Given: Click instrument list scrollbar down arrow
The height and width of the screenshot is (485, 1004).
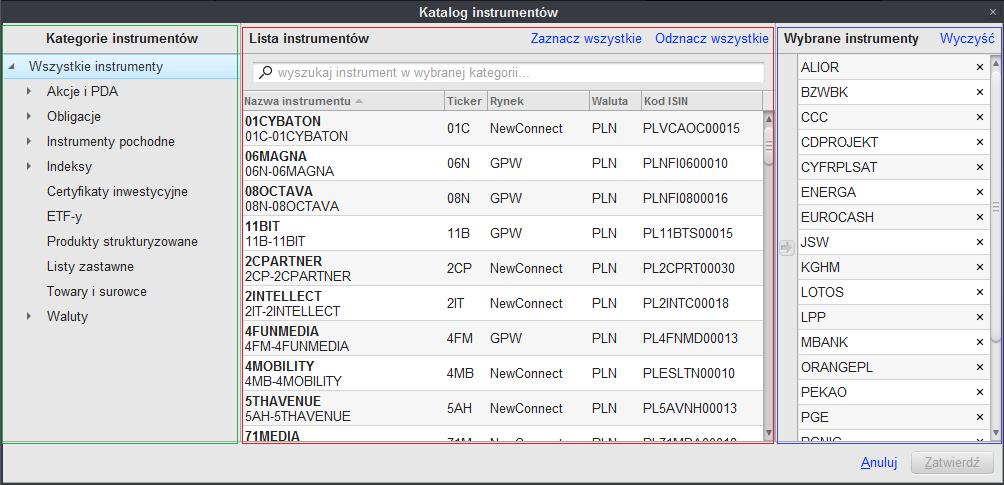Looking at the screenshot, I should (769, 434).
